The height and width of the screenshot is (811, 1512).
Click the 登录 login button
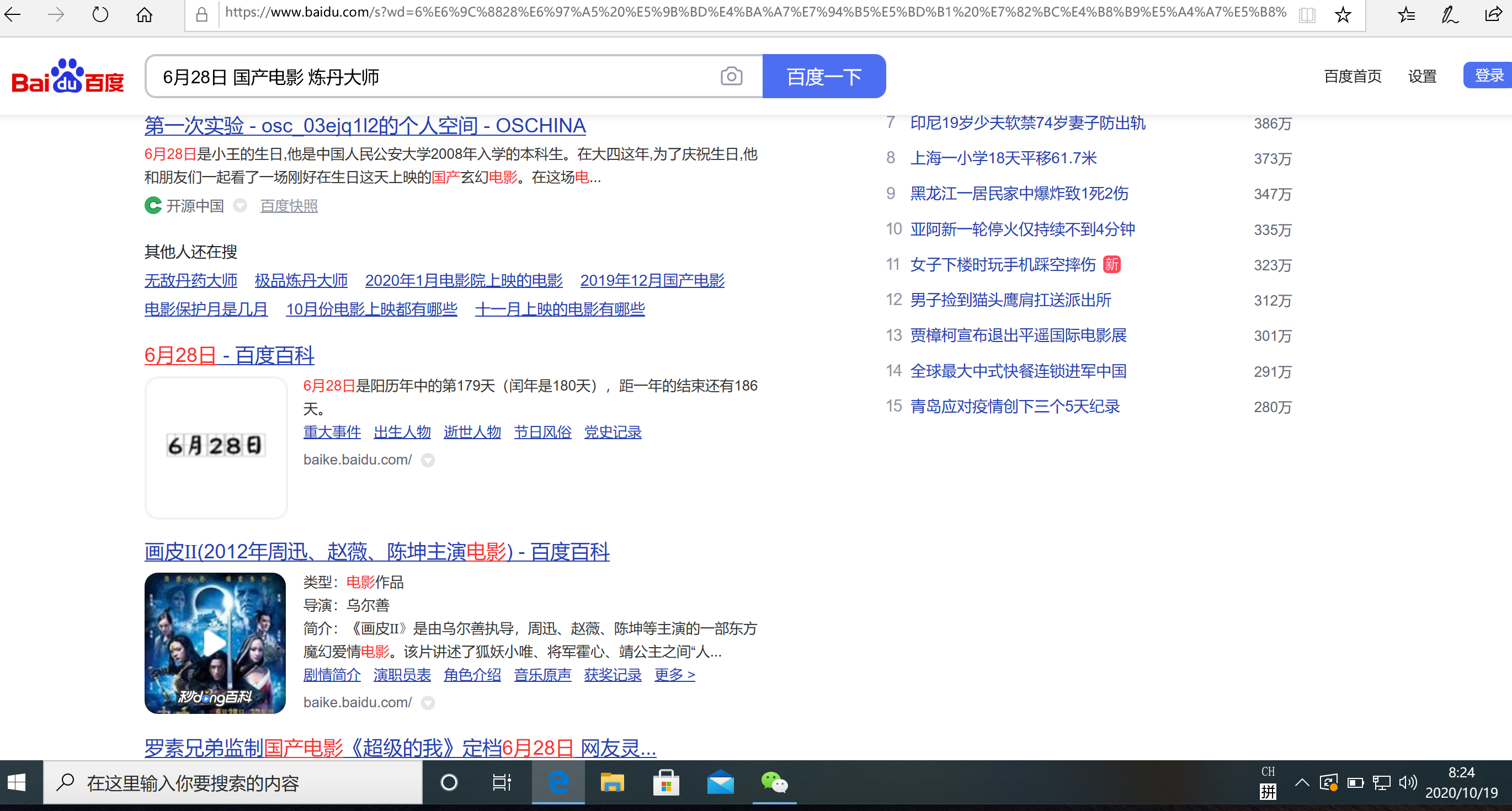tap(1488, 75)
